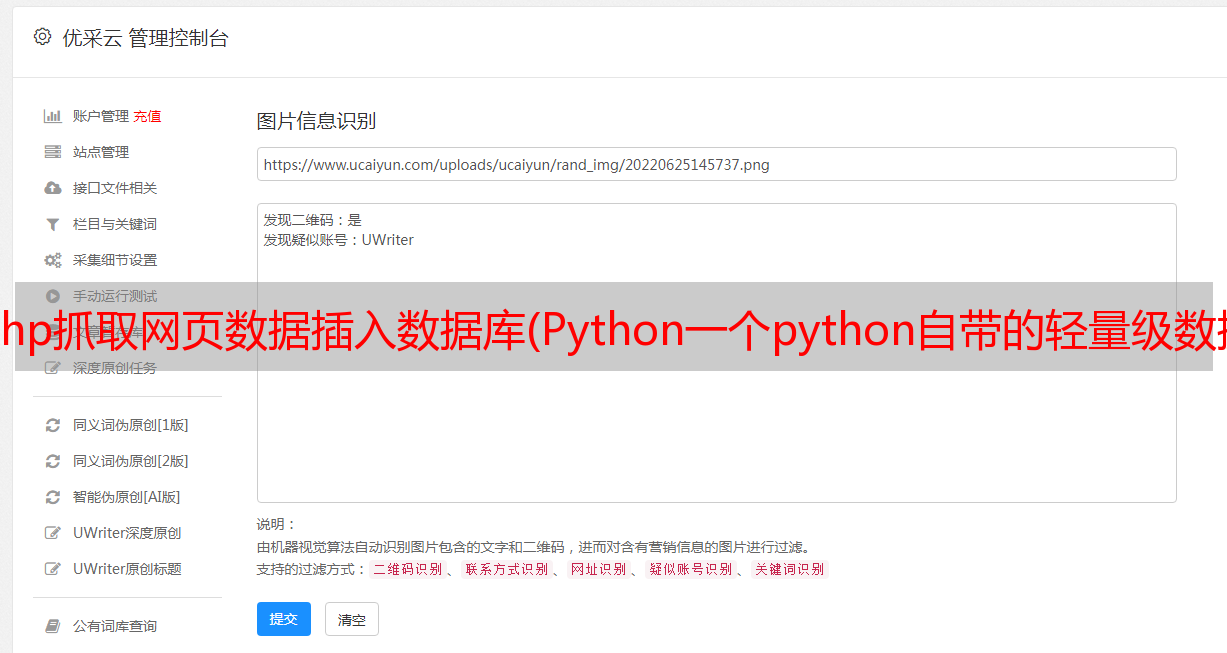Select 同义词伪原创[2版] in sidebar
The image size is (1227, 653).
coord(130,461)
